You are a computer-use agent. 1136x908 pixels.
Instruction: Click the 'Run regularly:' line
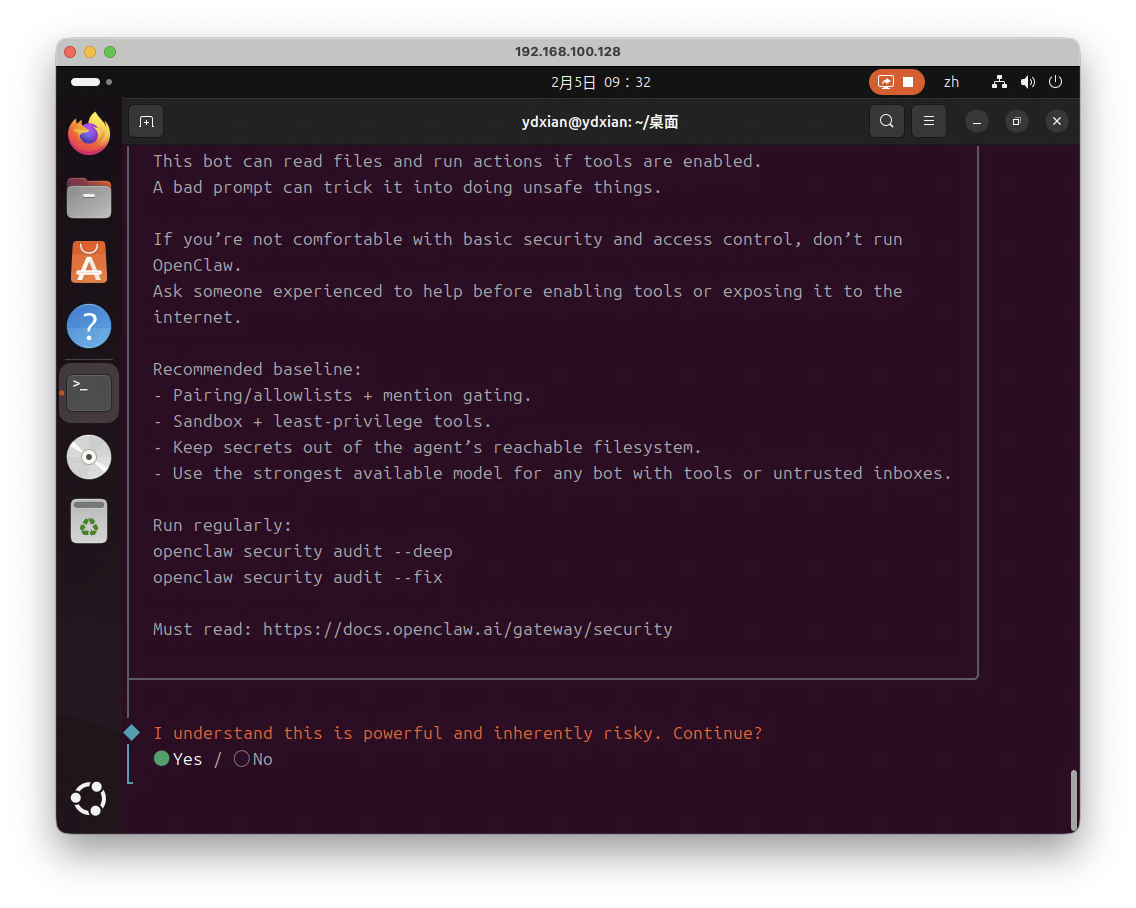tap(222, 525)
